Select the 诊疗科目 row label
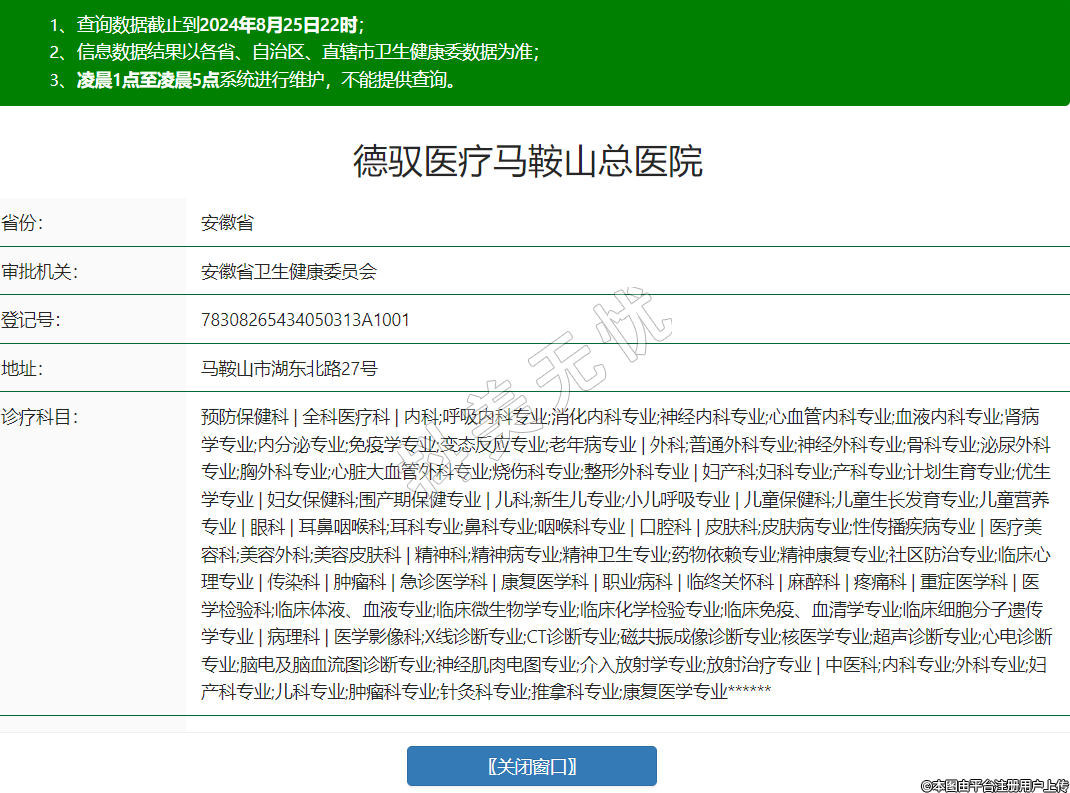The image size is (1070, 793). [x=39, y=417]
